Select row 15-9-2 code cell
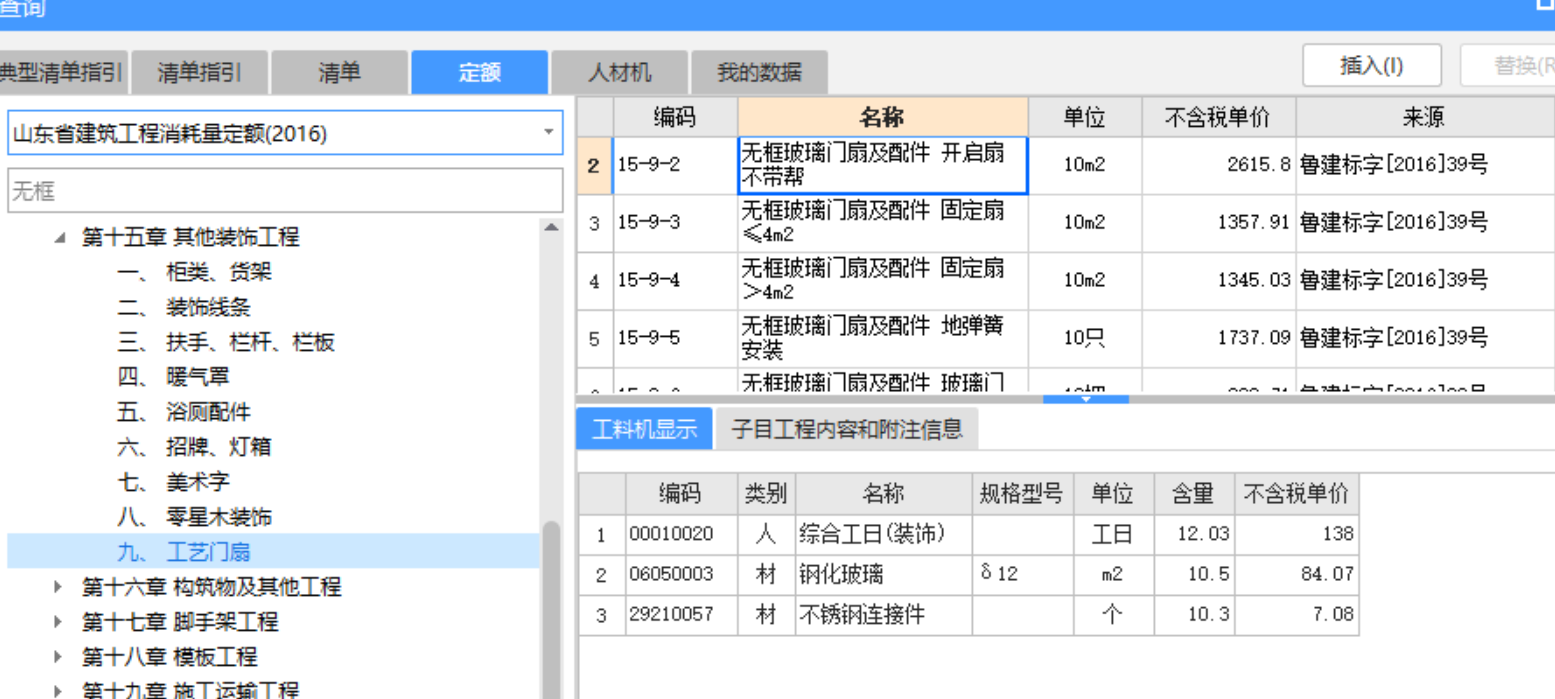Viewport: 1555px width, 699px height. click(675, 166)
